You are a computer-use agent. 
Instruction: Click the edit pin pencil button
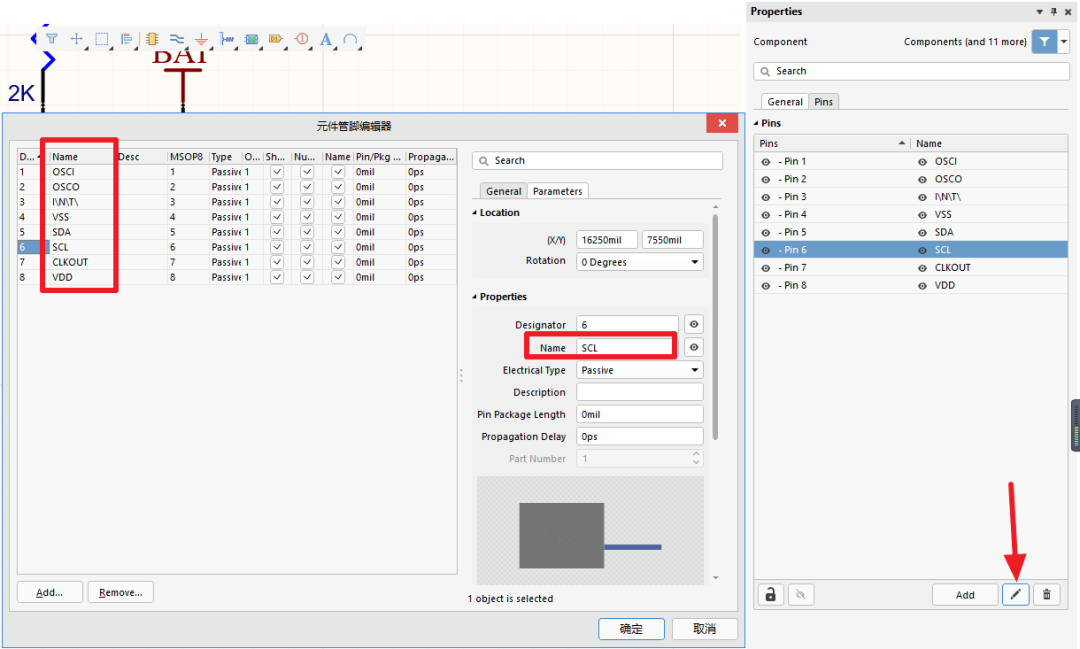1015,595
